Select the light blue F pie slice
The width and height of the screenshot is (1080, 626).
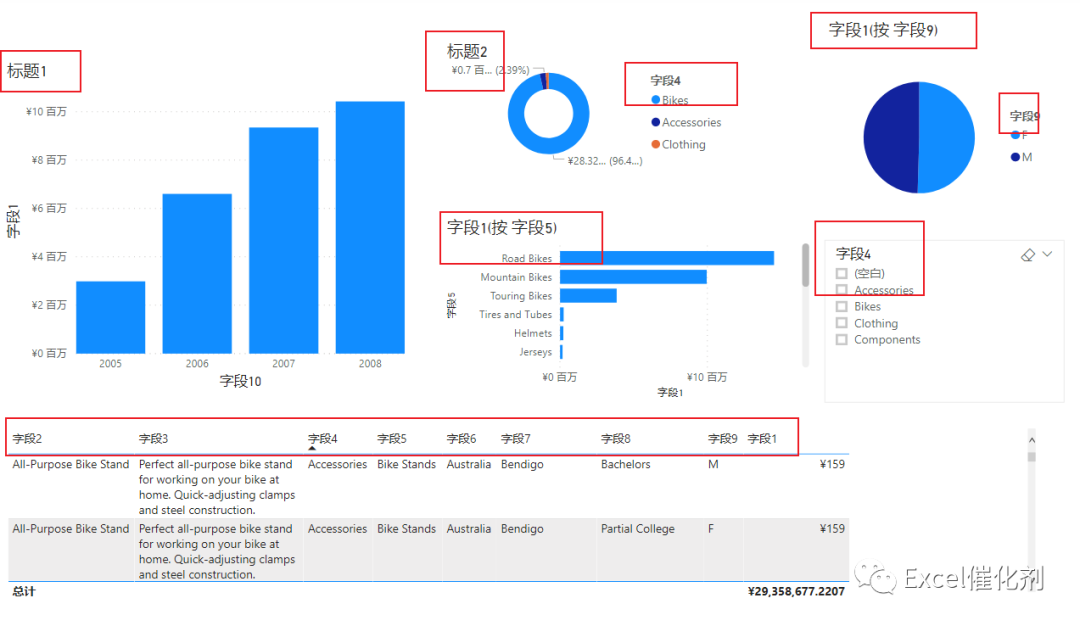(947, 138)
